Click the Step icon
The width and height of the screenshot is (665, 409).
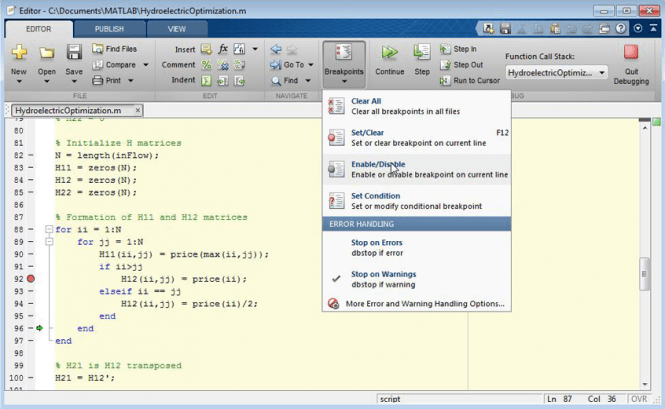pos(422,53)
